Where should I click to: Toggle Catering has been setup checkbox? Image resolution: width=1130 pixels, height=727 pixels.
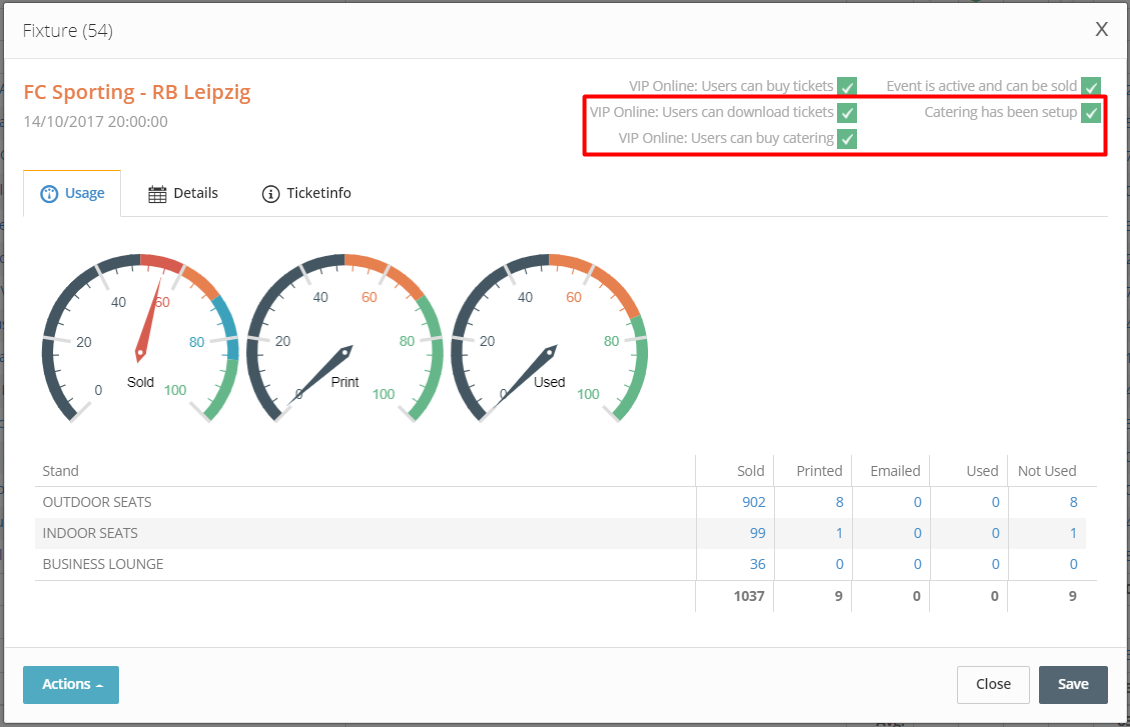(1091, 112)
